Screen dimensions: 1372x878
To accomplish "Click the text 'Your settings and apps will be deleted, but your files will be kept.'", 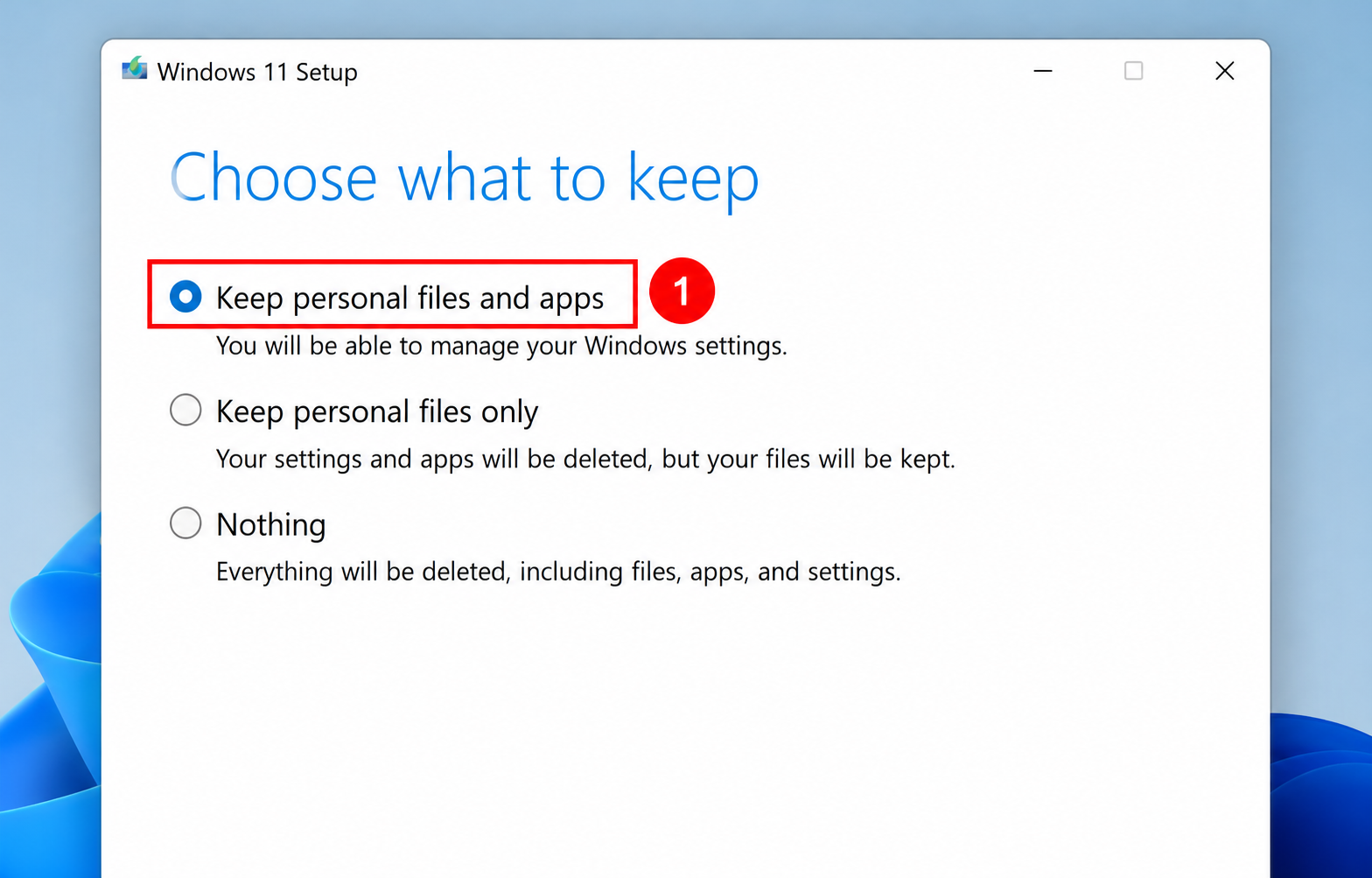I will (x=585, y=459).
